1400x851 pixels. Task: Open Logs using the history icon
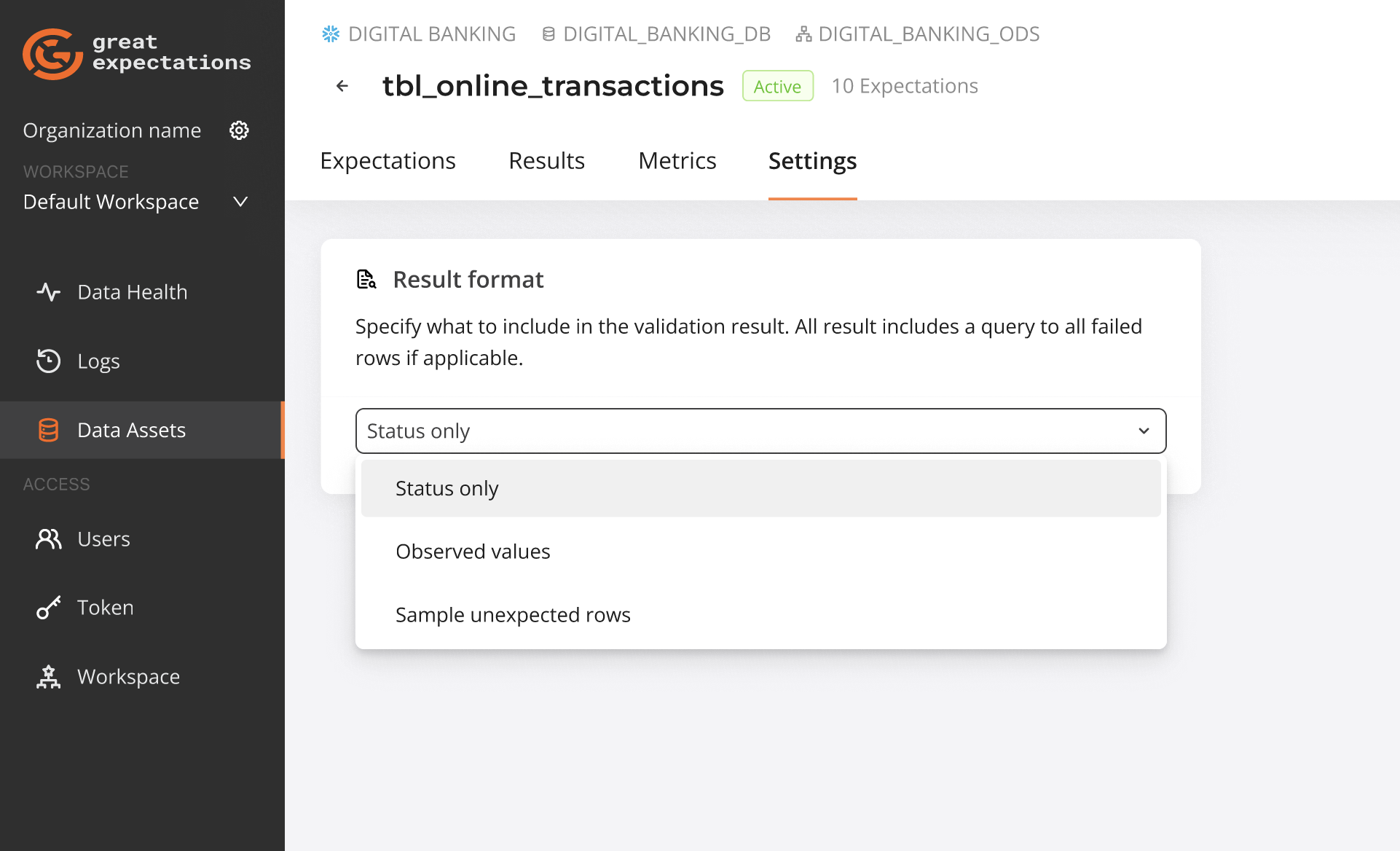point(48,361)
